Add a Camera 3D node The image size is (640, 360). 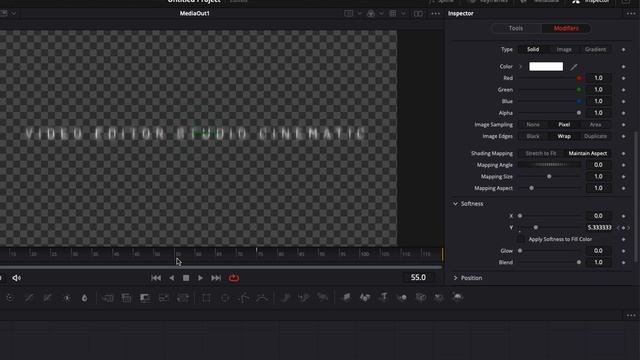421,298
